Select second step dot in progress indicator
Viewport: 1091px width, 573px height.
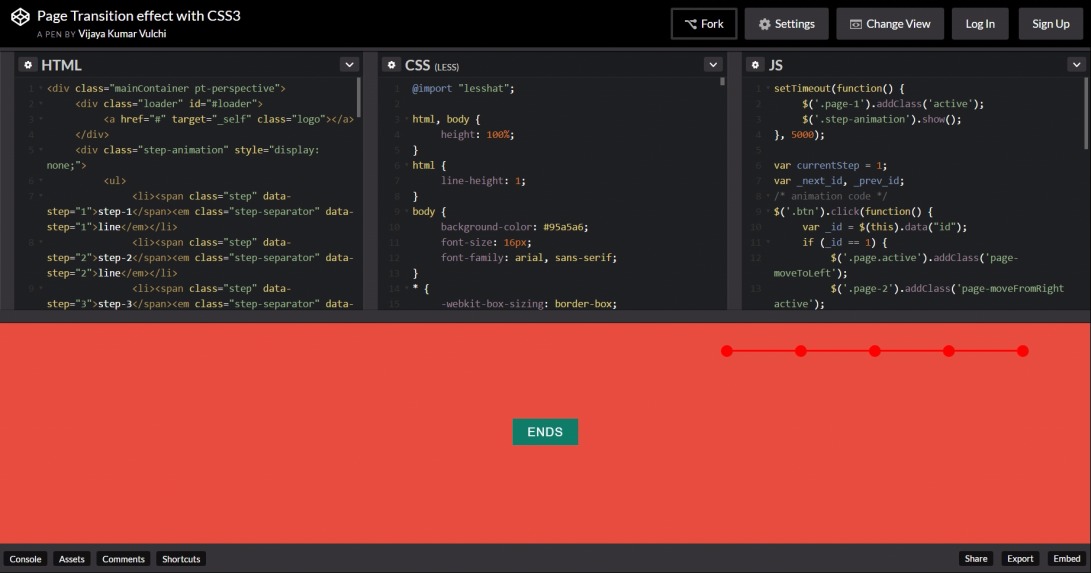(801, 351)
